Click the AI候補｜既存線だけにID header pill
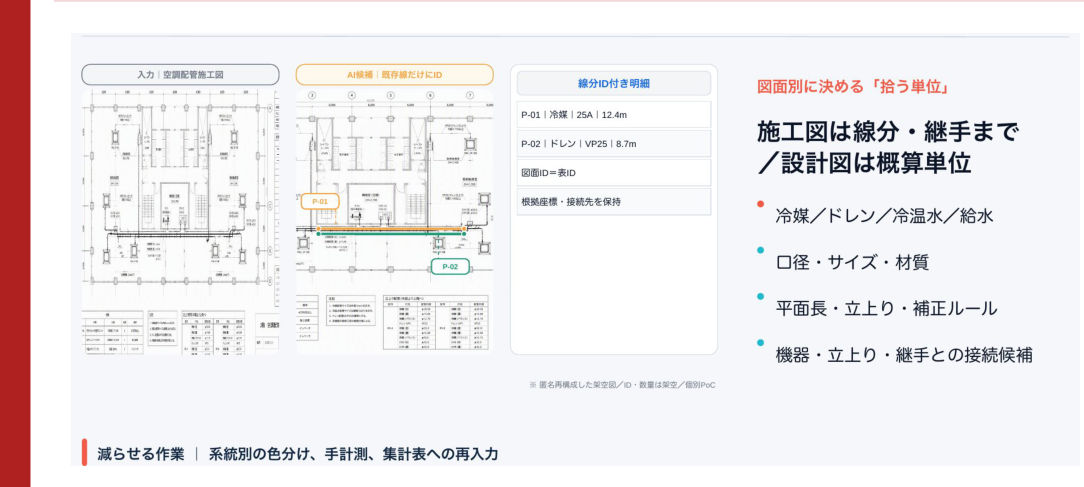 [x=395, y=75]
